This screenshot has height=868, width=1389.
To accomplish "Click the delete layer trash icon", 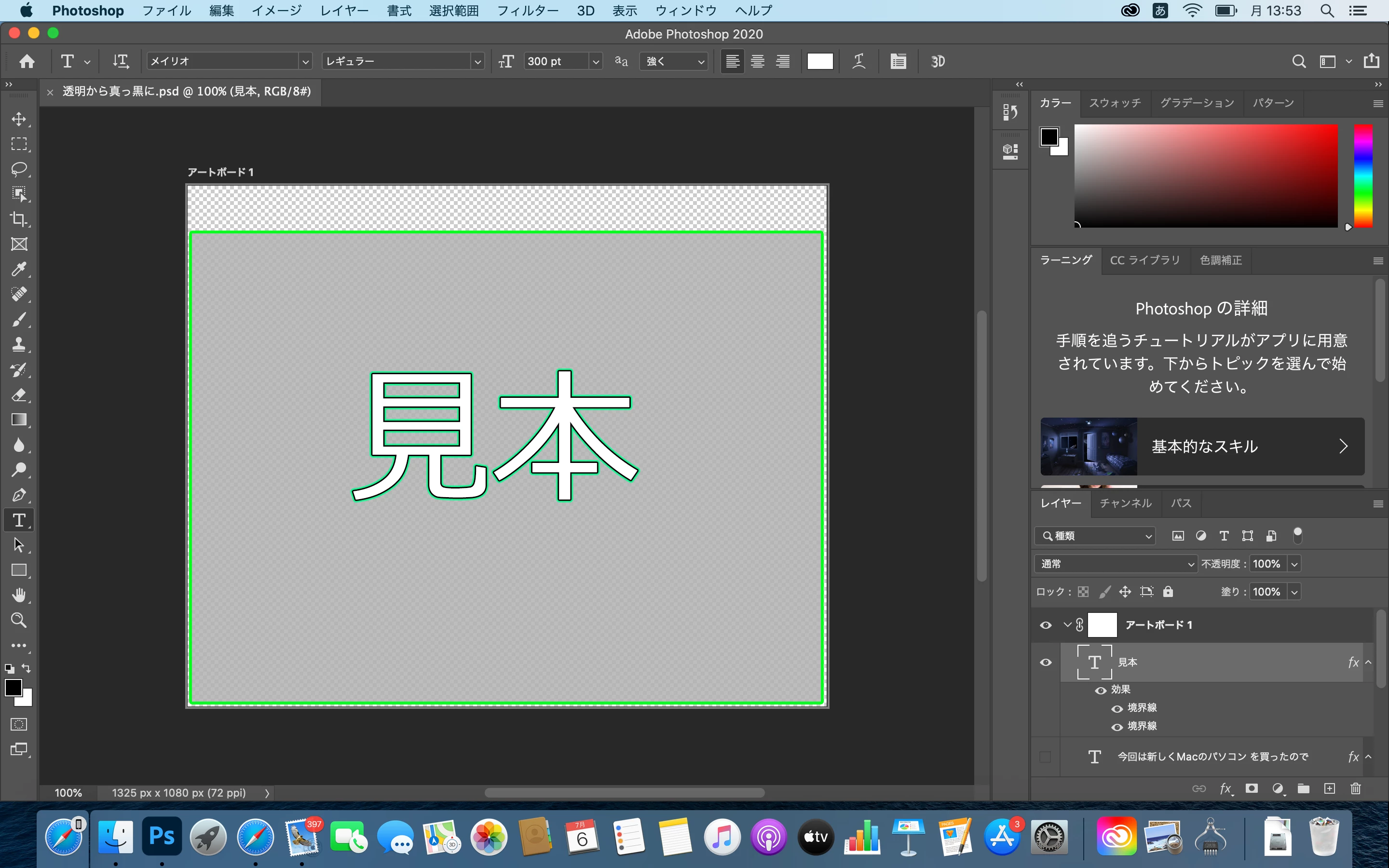I will 1355,788.
